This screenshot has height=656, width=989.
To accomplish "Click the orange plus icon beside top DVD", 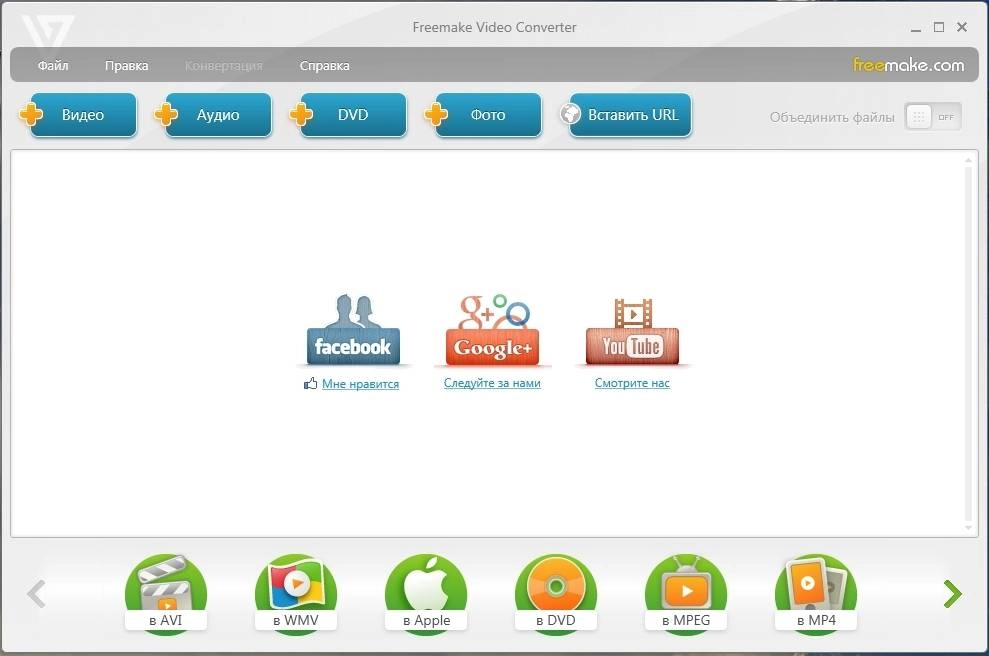I will coord(301,115).
